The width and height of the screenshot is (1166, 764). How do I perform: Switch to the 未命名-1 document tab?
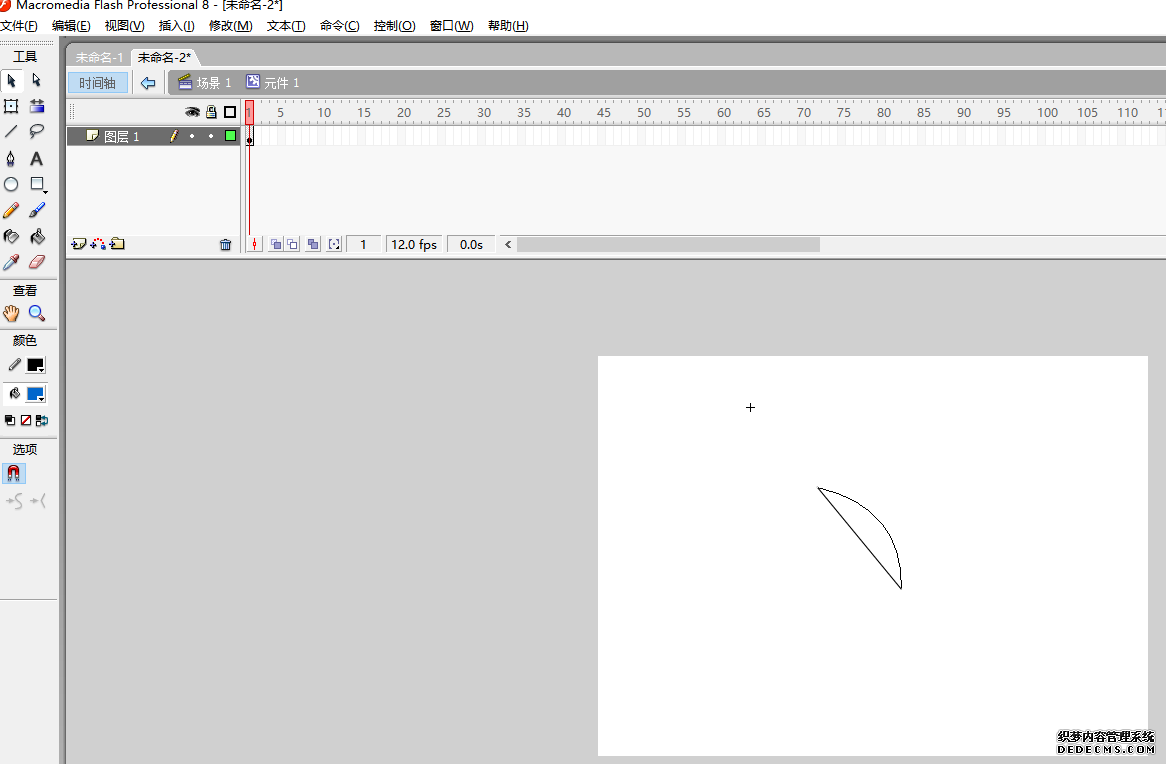click(99, 58)
